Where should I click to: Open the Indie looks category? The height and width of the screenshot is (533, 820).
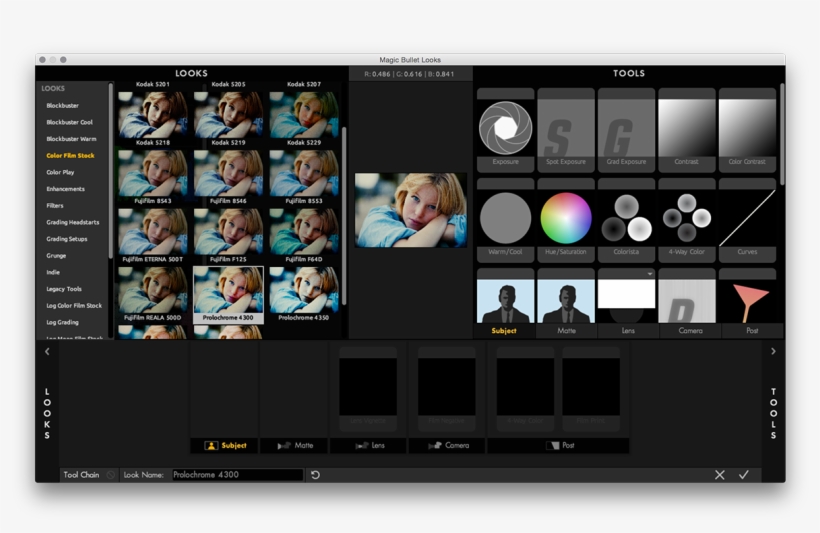click(x=53, y=273)
